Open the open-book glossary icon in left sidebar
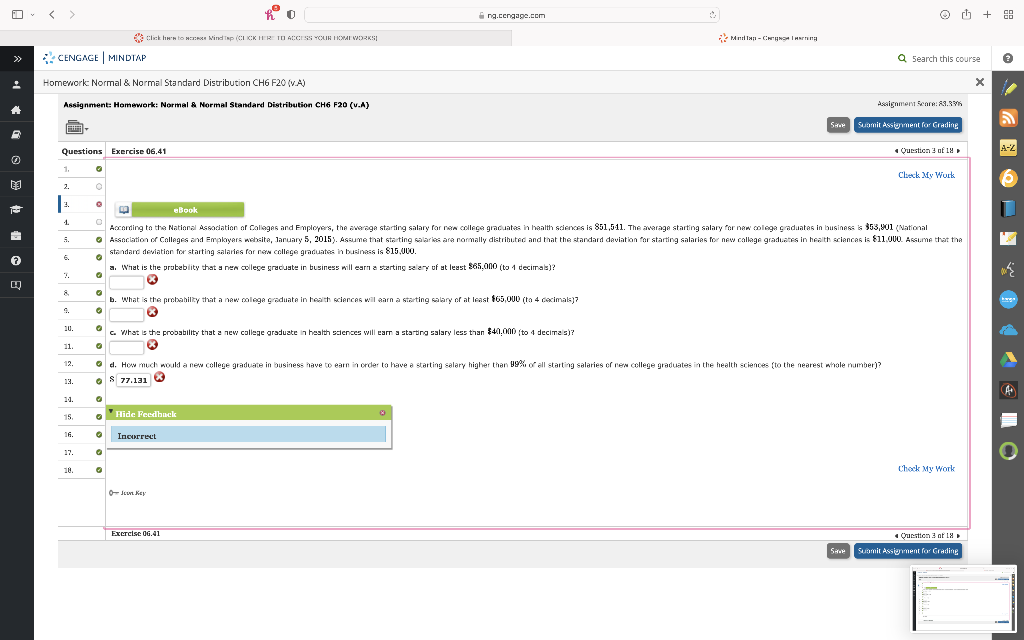Viewport: 1024px width, 640px height. point(15,186)
